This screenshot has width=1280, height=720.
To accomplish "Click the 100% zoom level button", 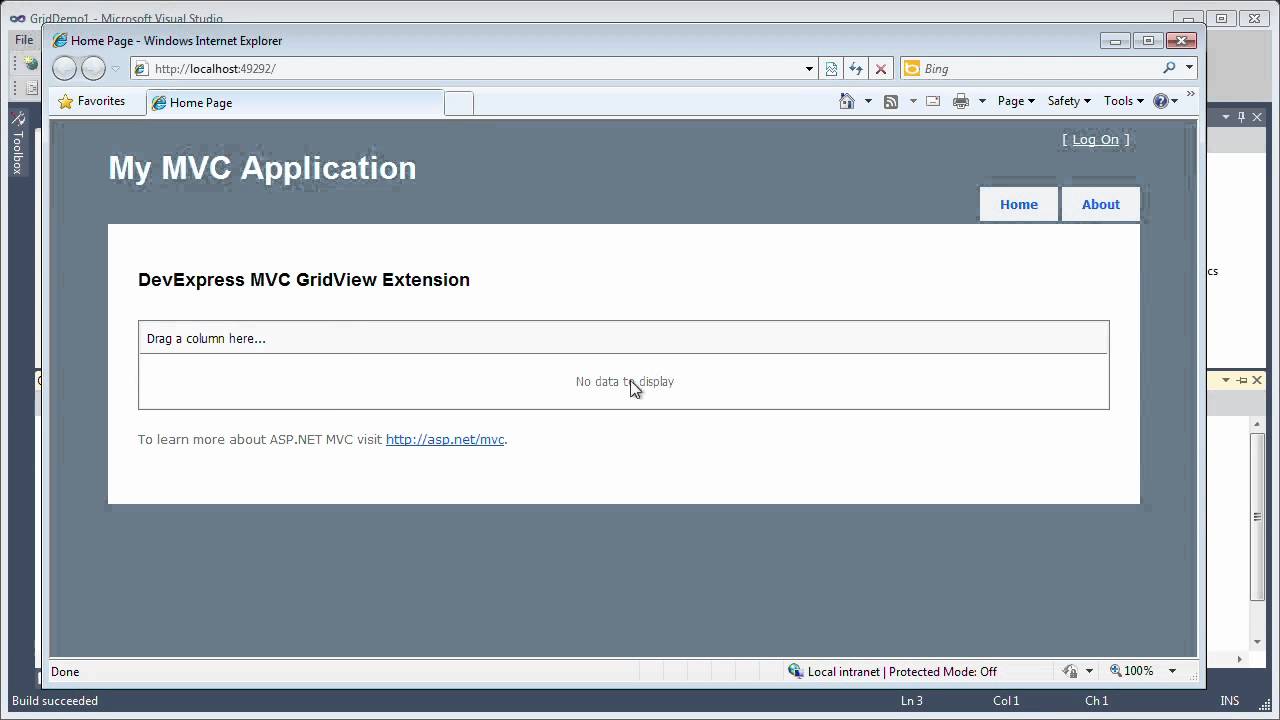I will pos(1131,671).
